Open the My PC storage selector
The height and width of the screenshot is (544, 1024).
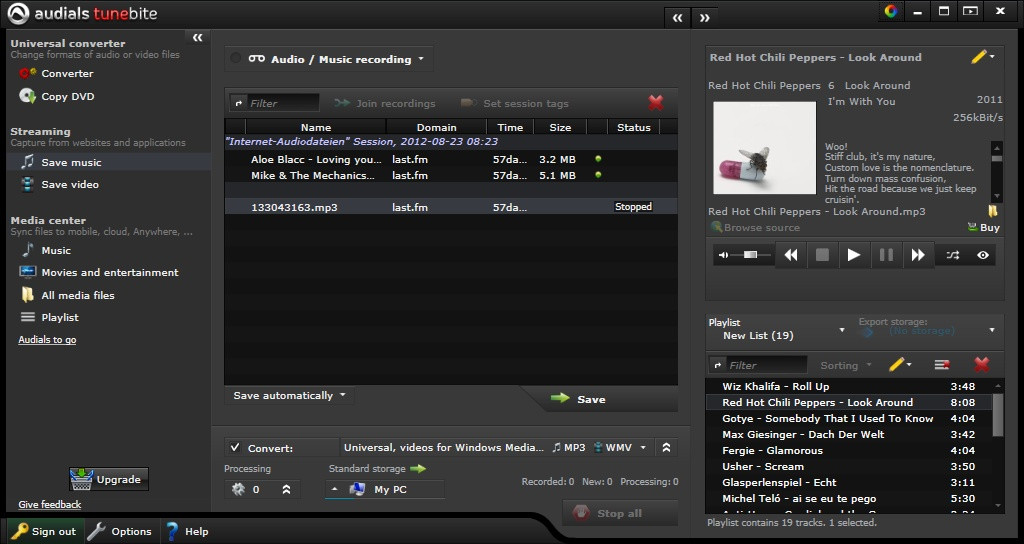coord(385,489)
